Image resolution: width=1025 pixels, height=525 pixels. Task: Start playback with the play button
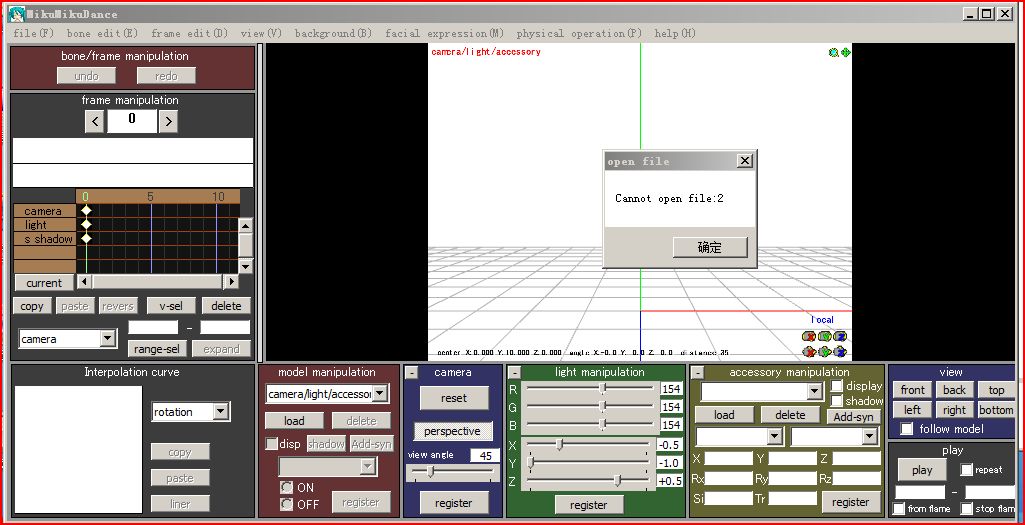[922, 470]
